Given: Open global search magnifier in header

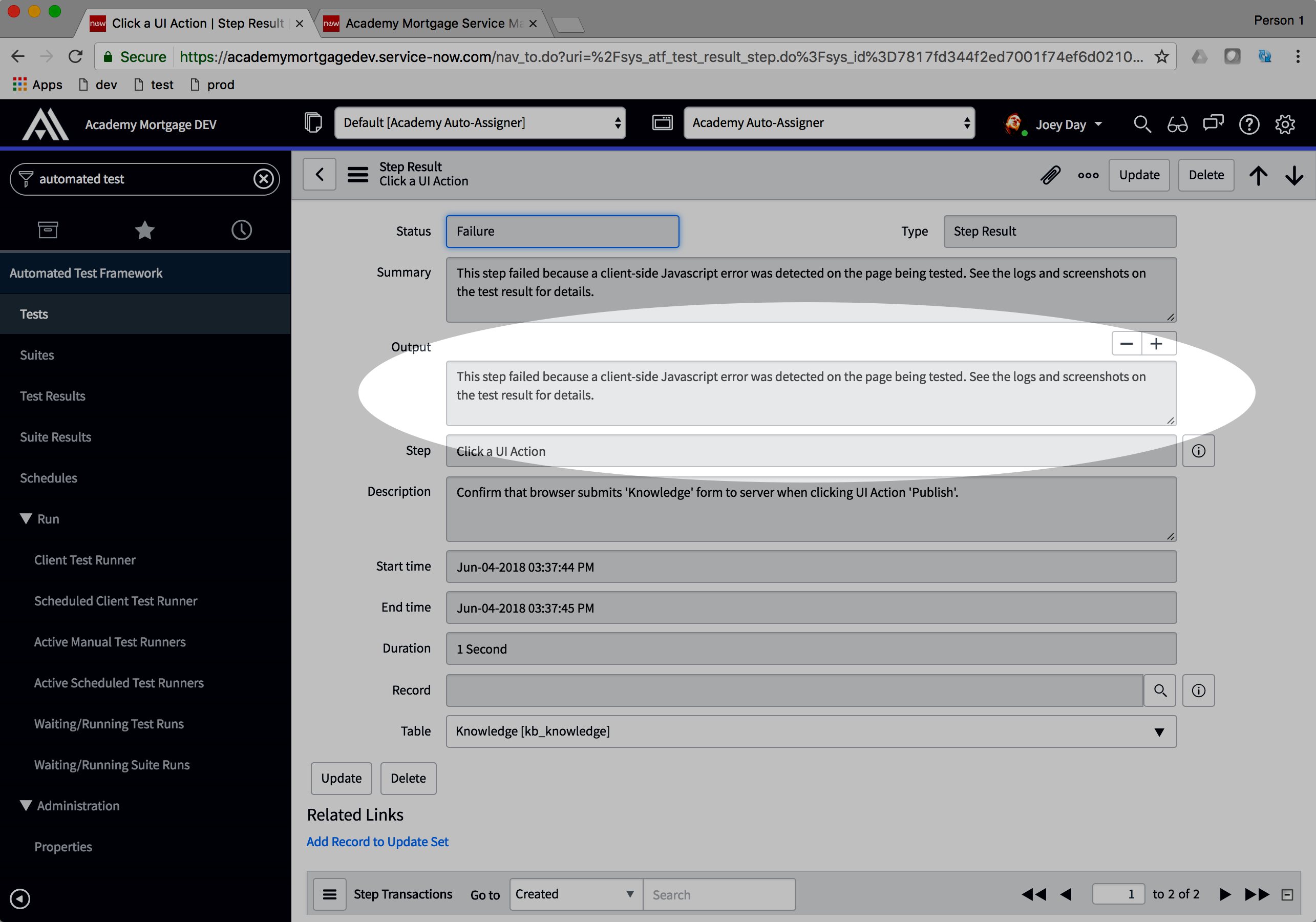Looking at the screenshot, I should pyautogui.click(x=1142, y=124).
